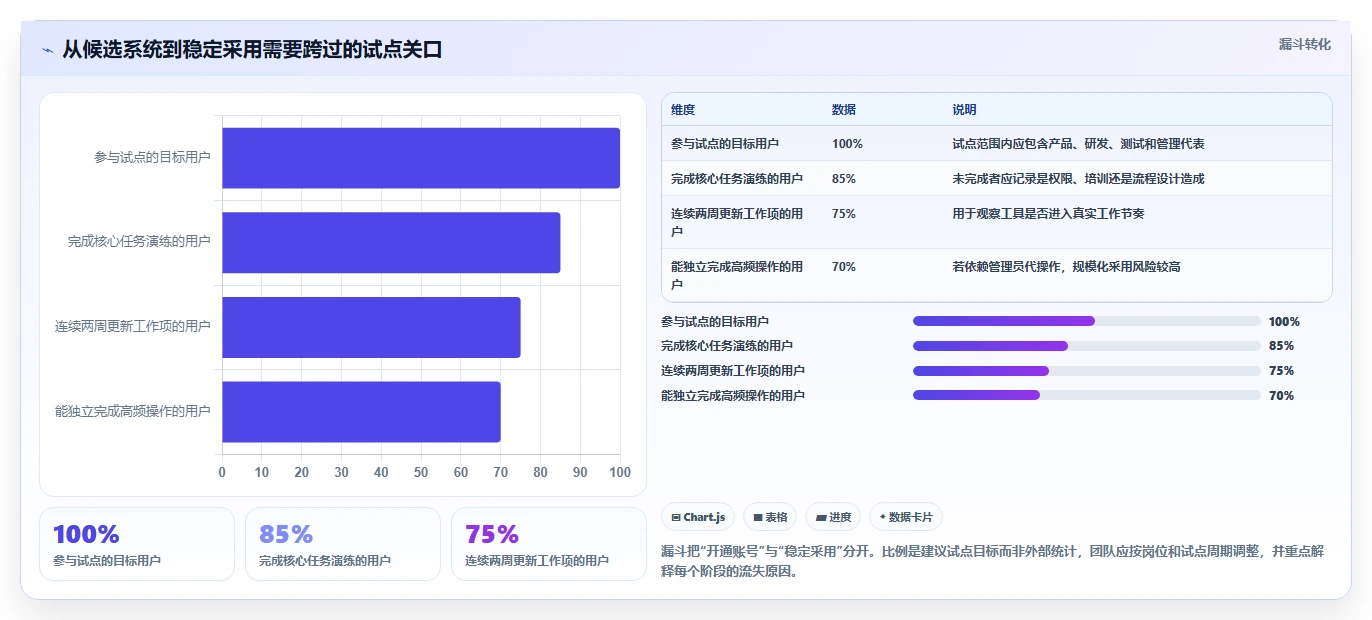Click the 100% stat card
The image size is (1372, 620).
137,544
